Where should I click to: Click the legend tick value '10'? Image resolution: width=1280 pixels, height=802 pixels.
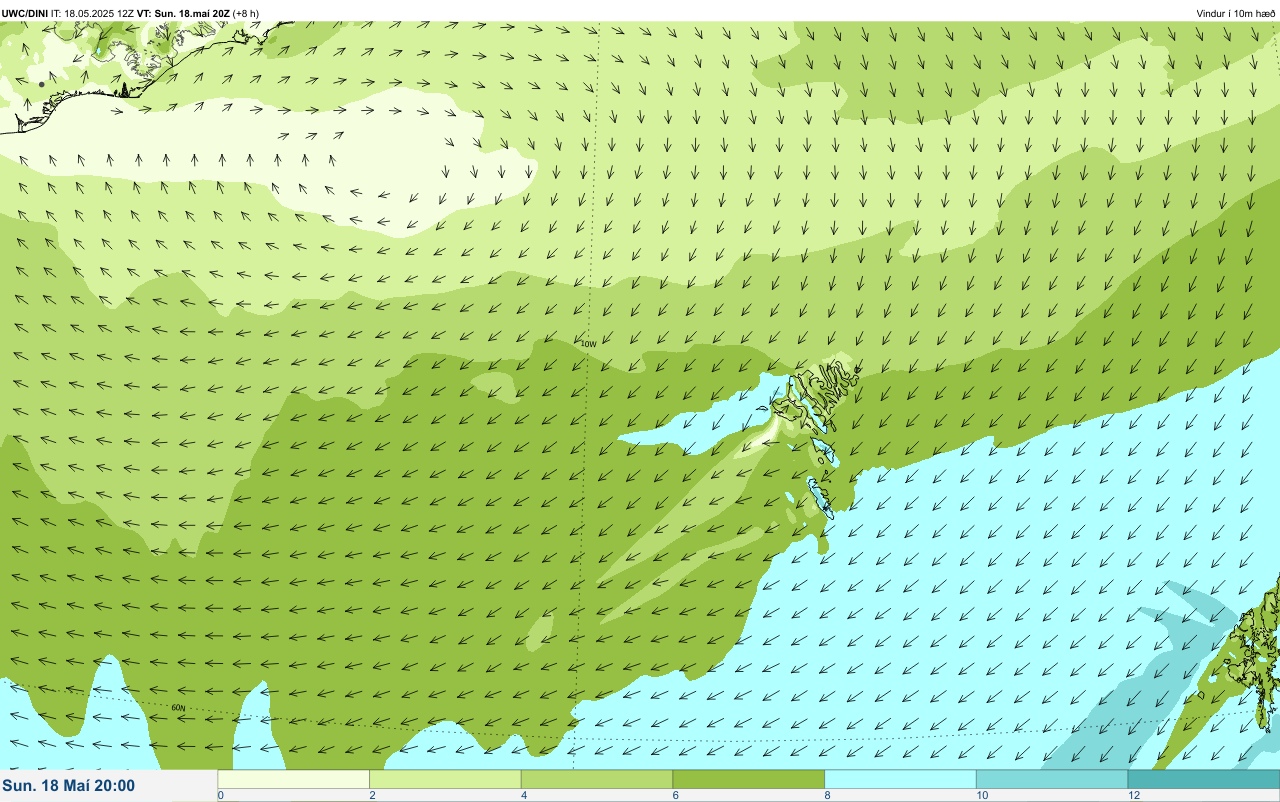pos(983,795)
